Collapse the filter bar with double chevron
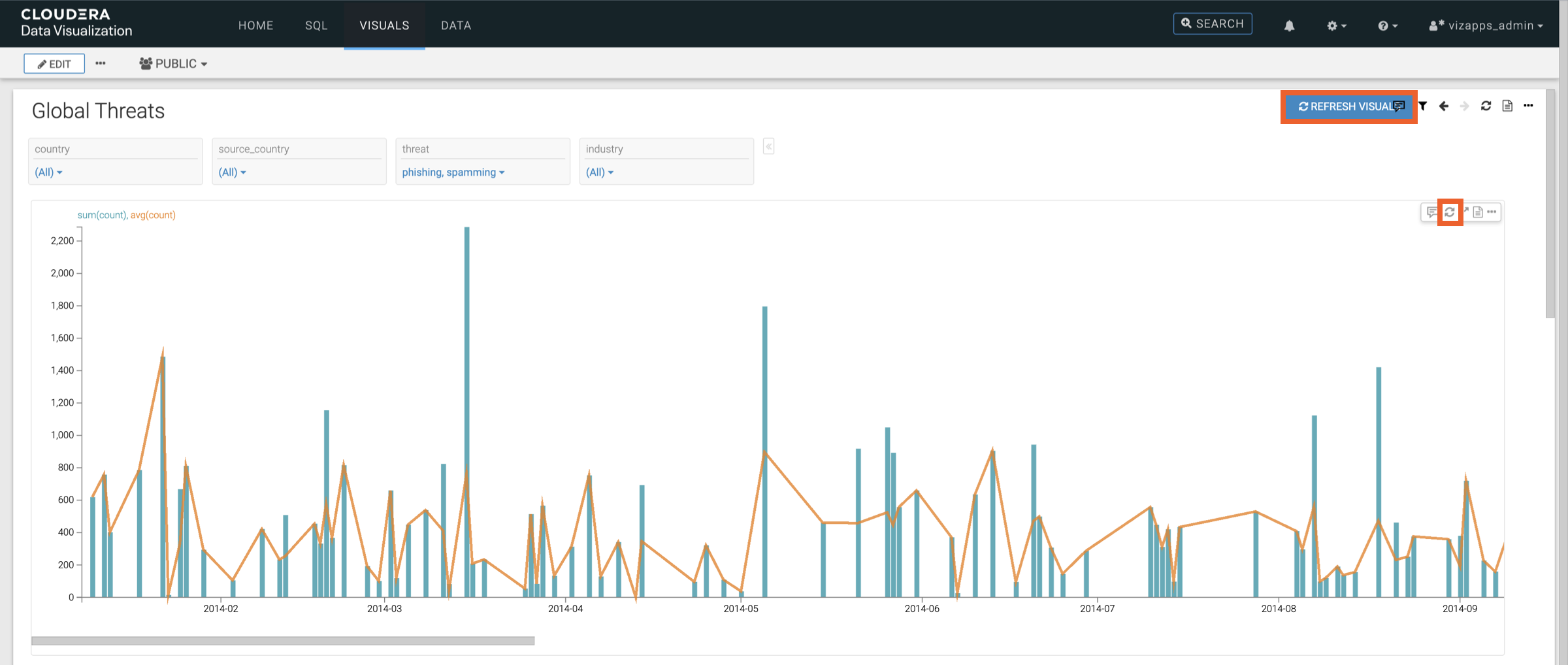 769,147
